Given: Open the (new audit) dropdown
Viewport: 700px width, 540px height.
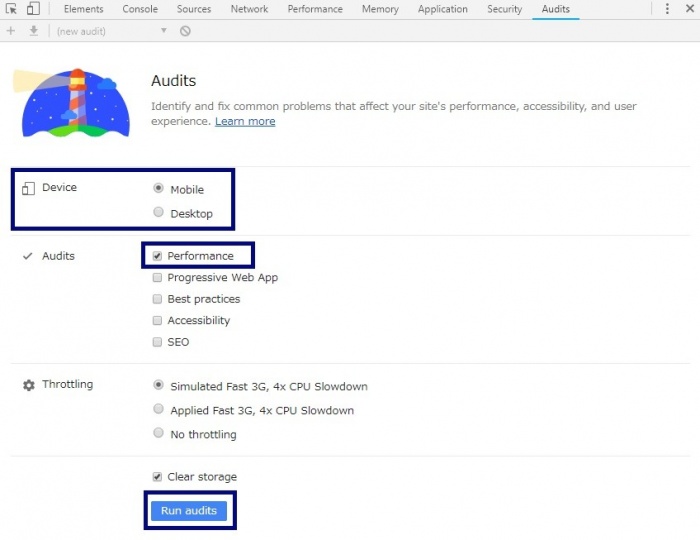Looking at the screenshot, I should [112, 31].
